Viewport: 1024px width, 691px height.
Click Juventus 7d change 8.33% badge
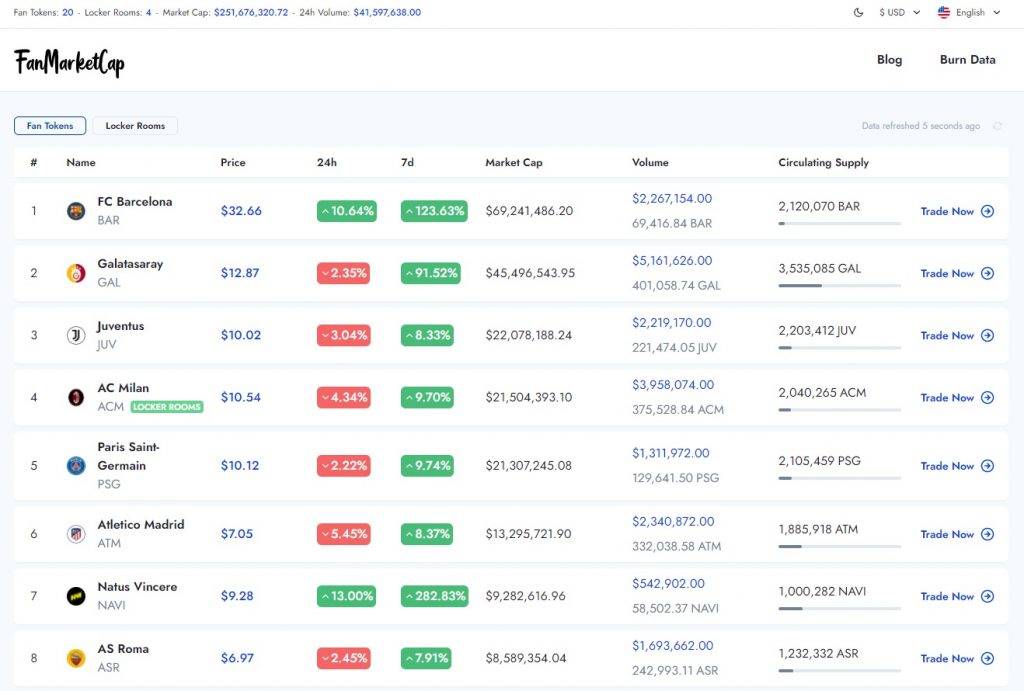point(427,335)
